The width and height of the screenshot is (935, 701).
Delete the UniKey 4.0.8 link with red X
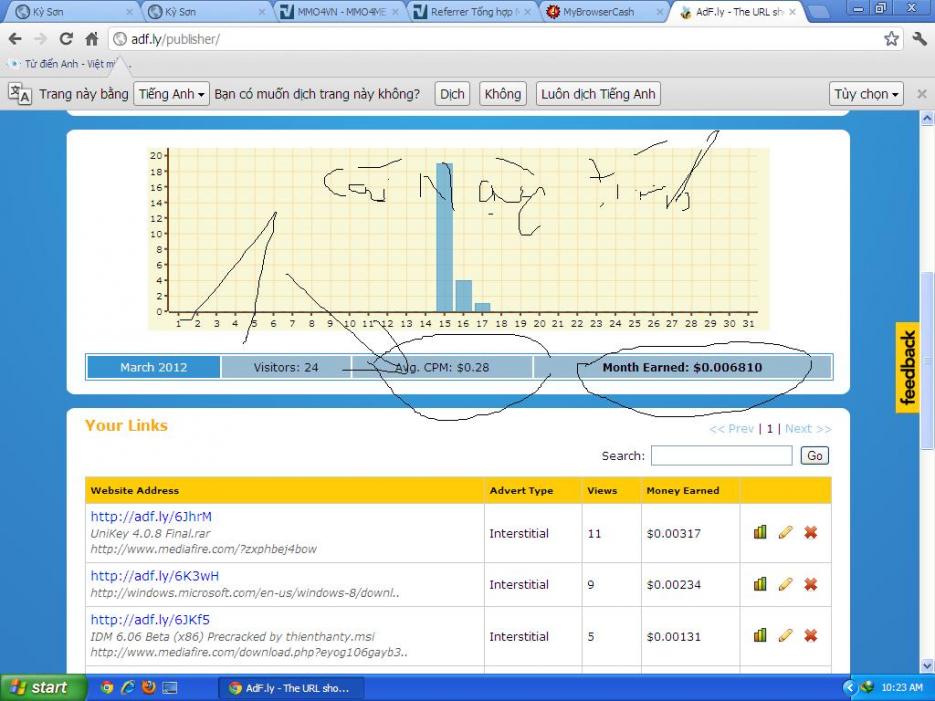pos(810,532)
